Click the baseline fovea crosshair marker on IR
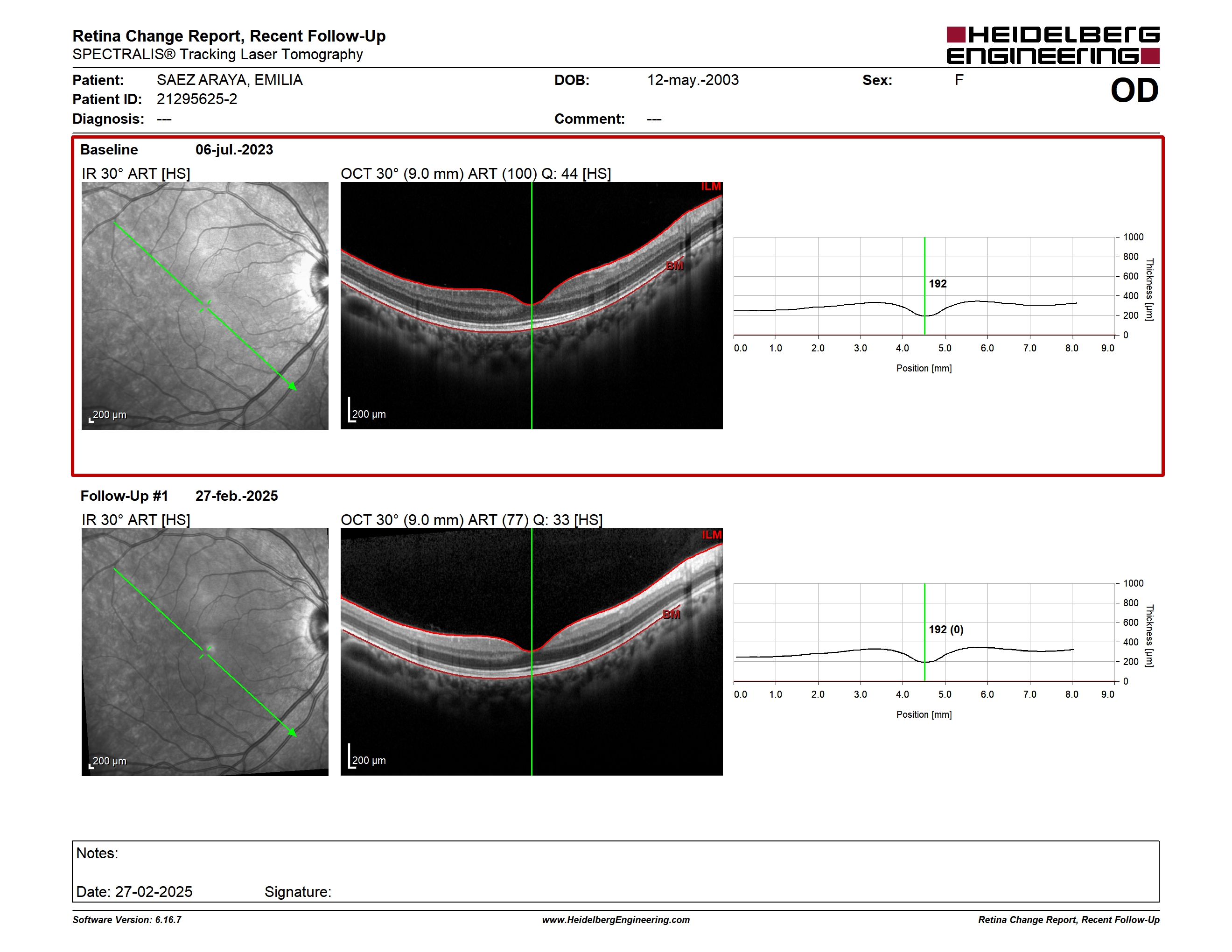Image resolution: width=1232 pixels, height=952 pixels. click(x=205, y=306)
